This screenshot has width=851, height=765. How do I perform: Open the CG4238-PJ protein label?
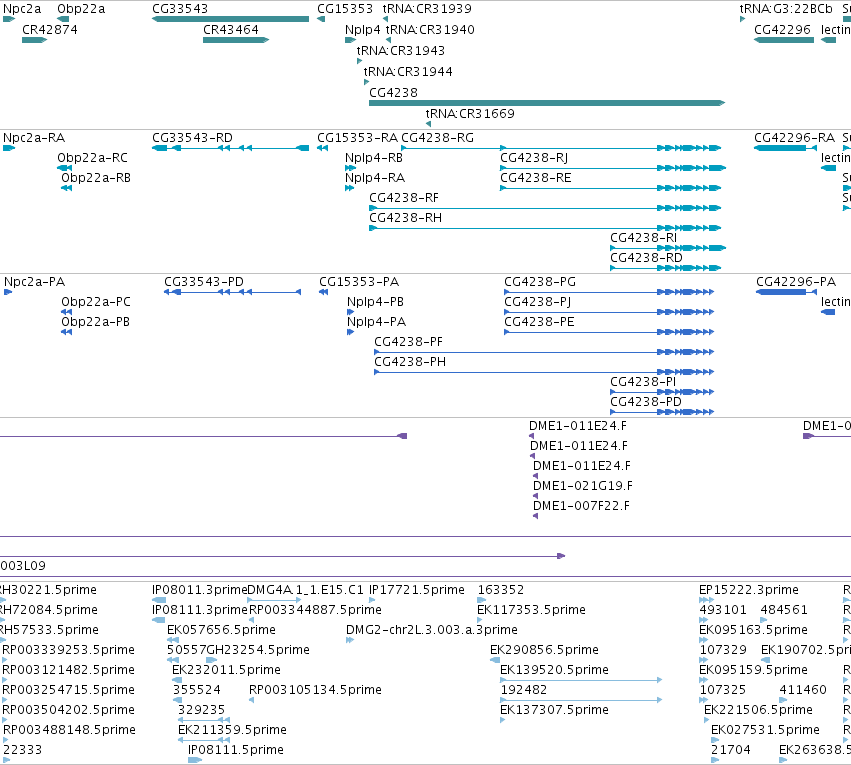tap(538, 302)
